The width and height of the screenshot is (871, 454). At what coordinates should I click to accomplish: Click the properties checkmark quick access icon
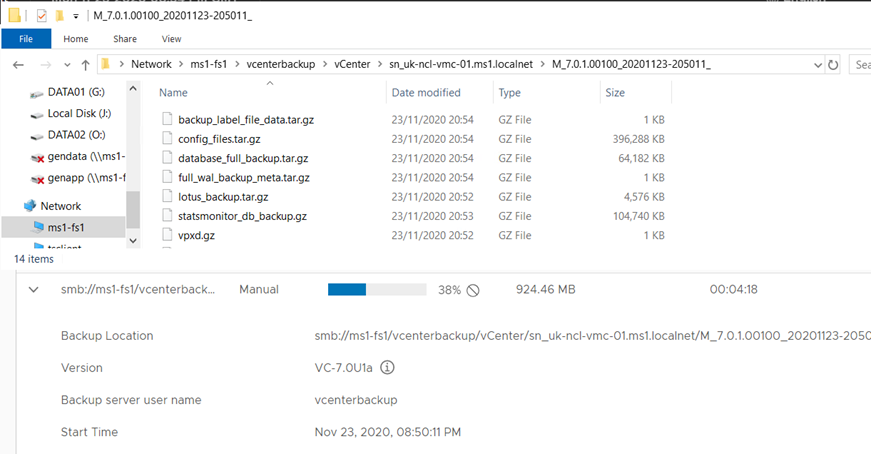[42, 16]
